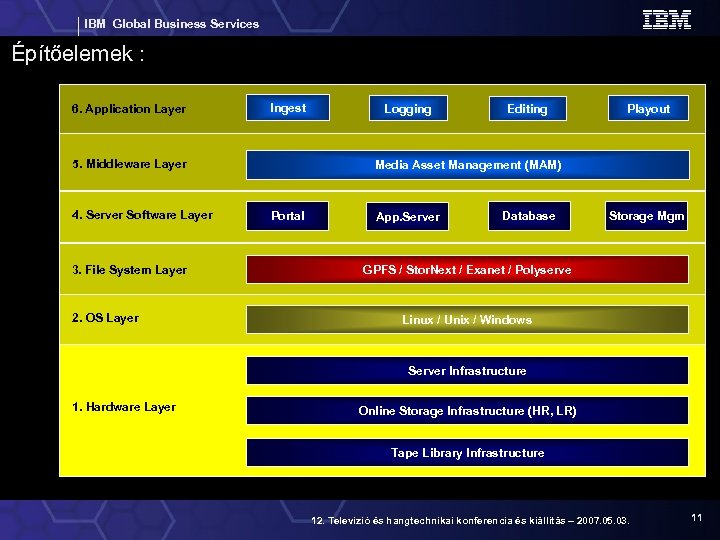
Task: Click the Playout box
Action: [648, 108]
